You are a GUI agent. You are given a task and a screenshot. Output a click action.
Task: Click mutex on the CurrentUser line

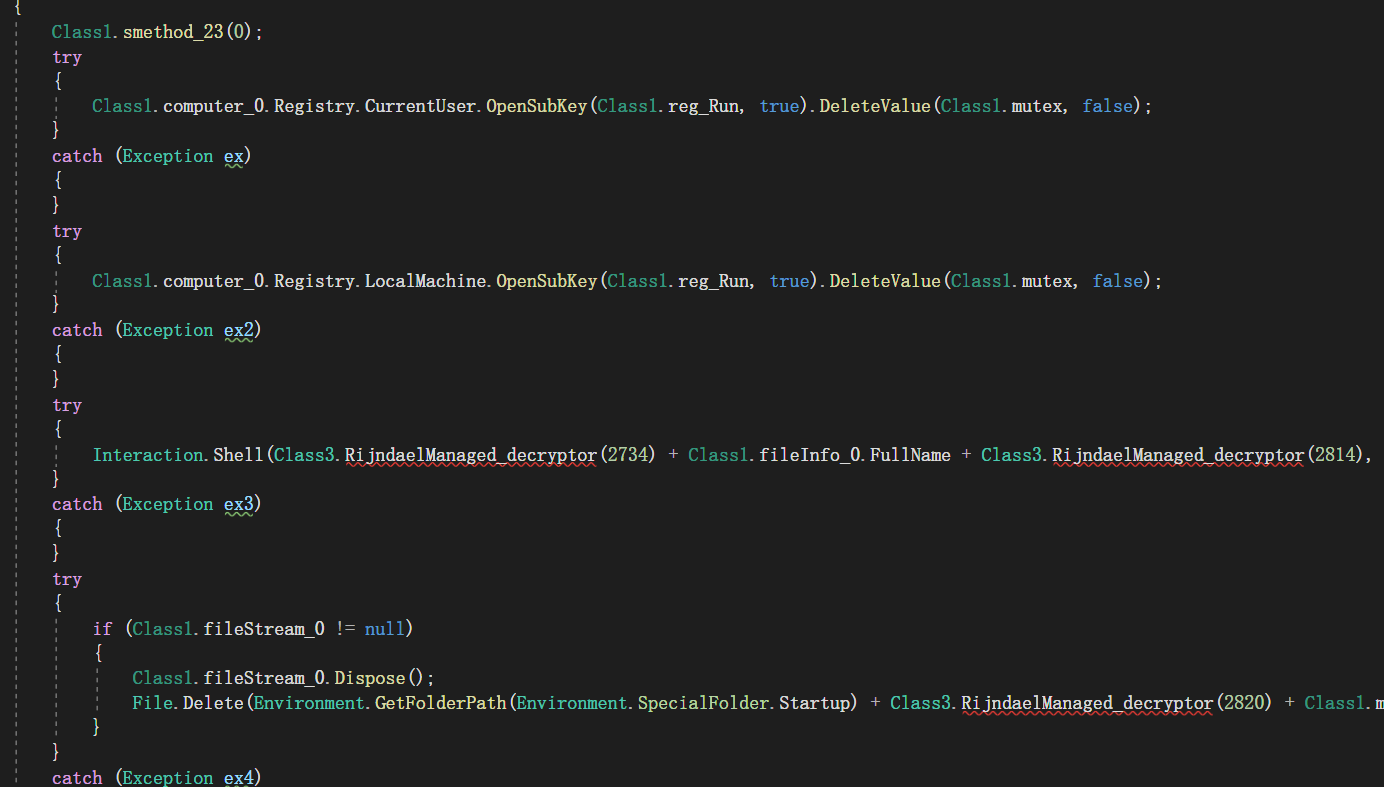[x=1036, y=105]
